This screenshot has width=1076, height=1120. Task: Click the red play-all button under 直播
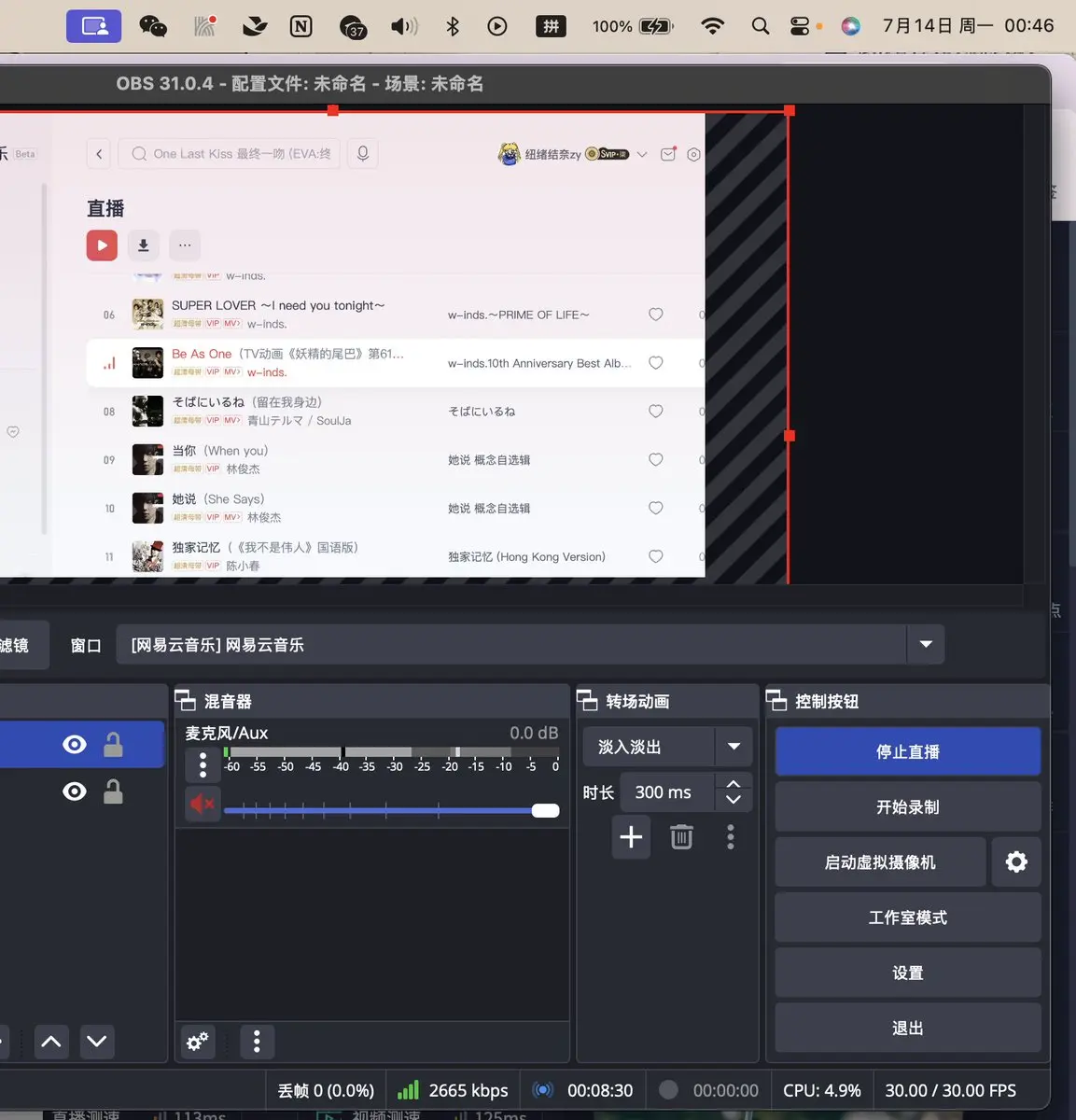click(x=102, y=245)
